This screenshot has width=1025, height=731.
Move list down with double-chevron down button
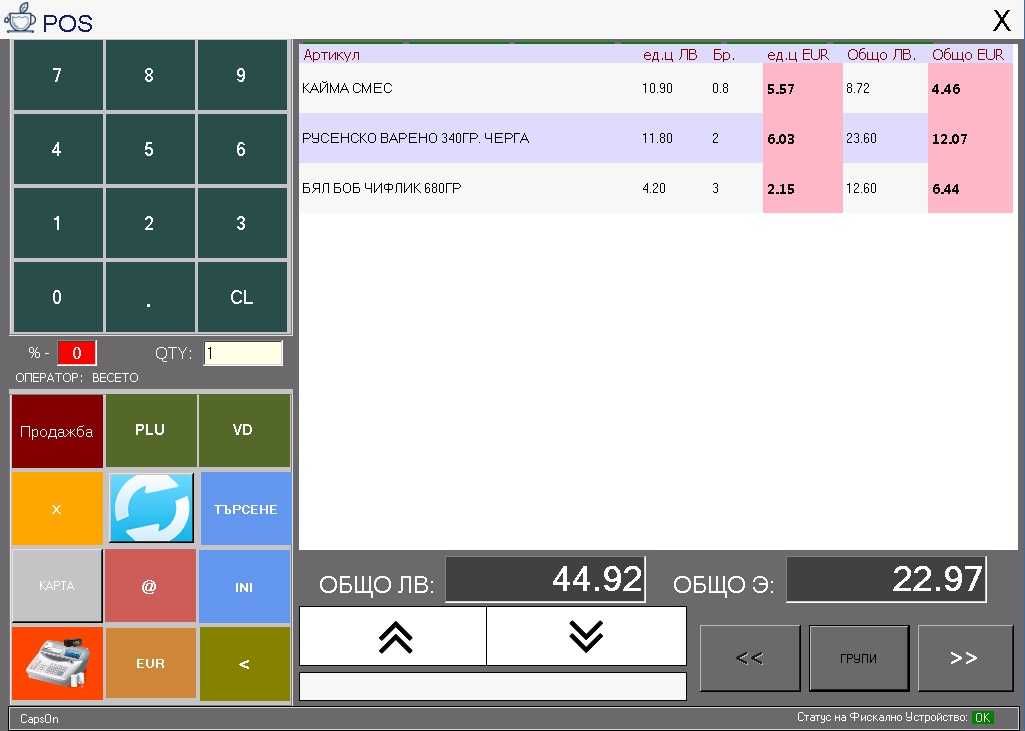586,636
